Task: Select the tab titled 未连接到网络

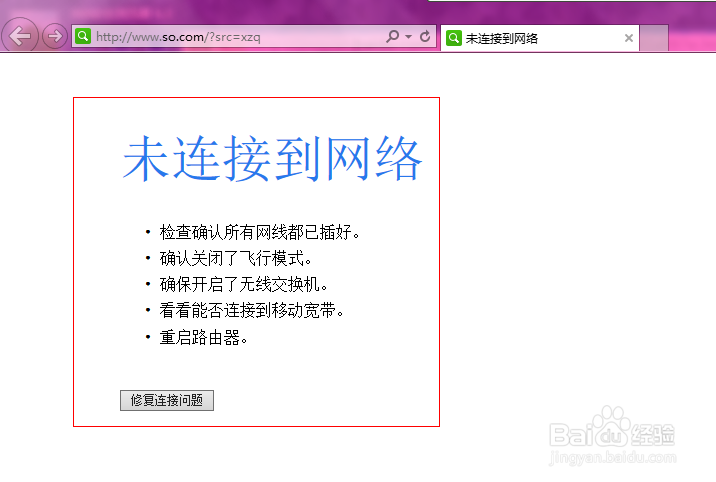Action: (x=540, y=38)
